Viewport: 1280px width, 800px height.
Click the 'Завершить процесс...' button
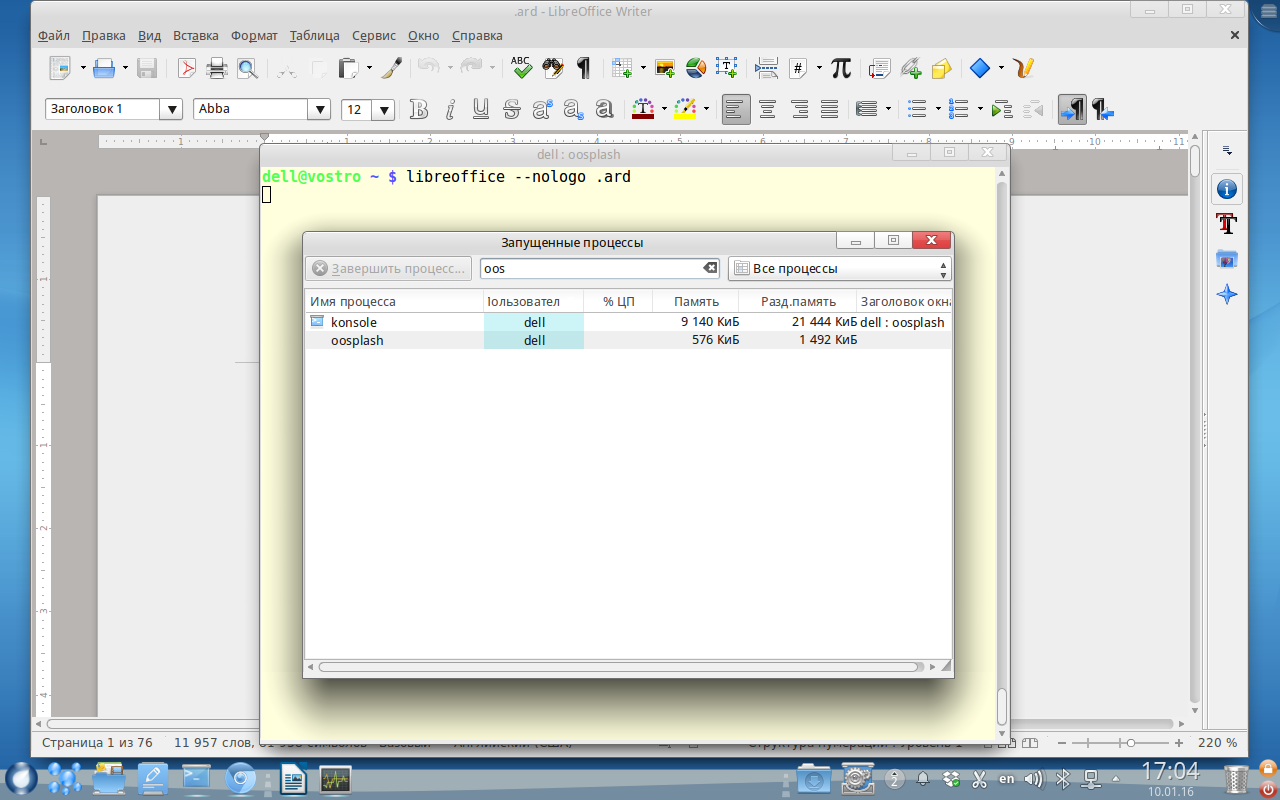pyautogui.click(x=388, y=268)
